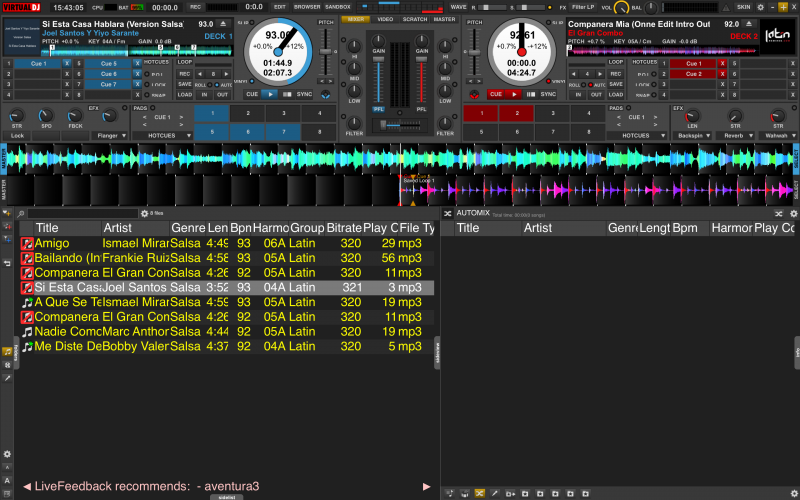The height and width of the screenshot is (500, 800).
Task: Open Automix options gear icon
Action: [x=793, y=214]
